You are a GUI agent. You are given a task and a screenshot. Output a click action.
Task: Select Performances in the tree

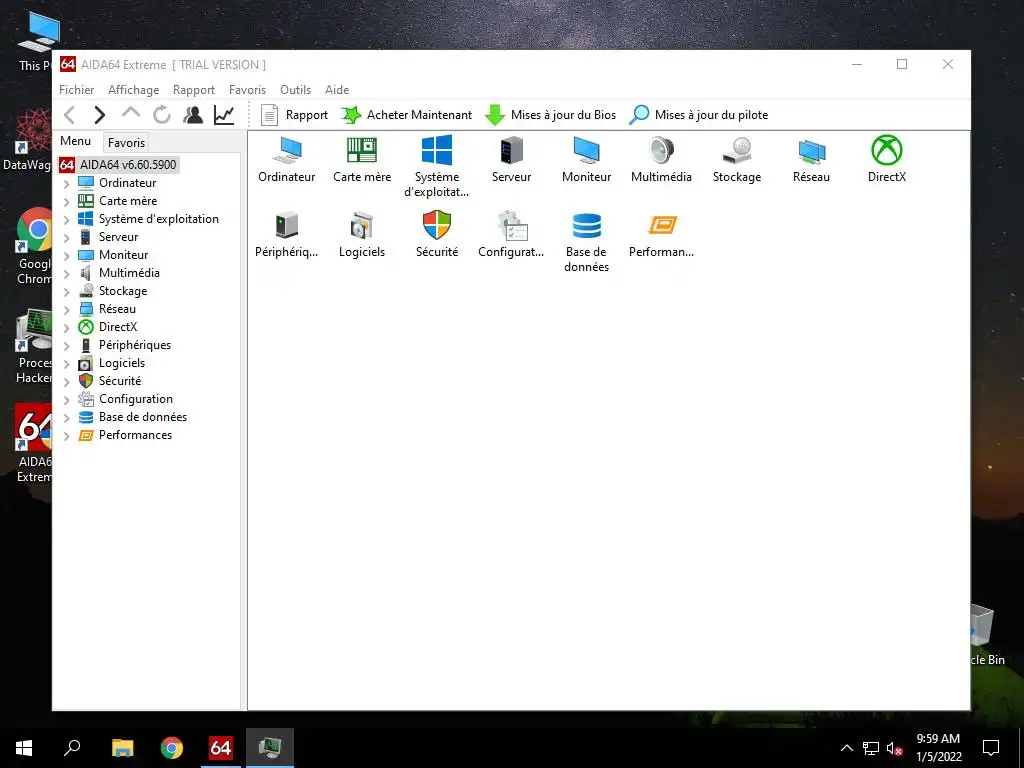(x=135, y=435)
